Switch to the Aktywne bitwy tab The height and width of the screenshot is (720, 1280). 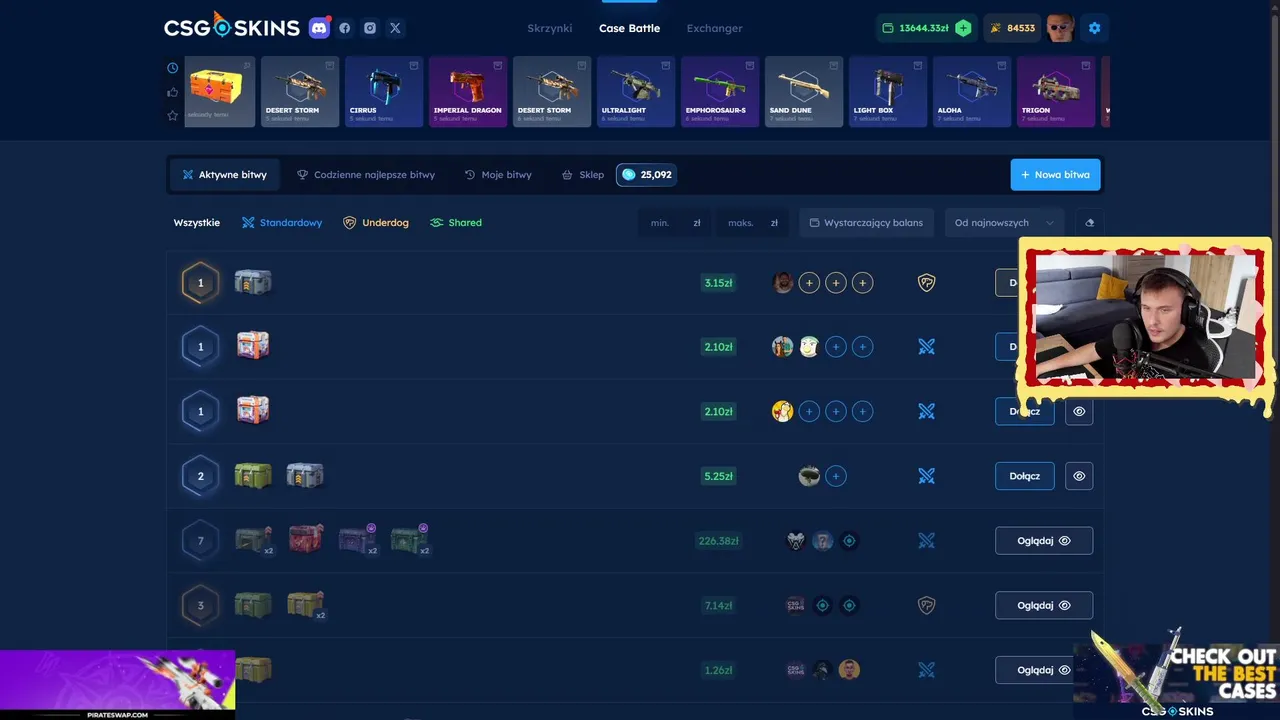pos(224,175)
